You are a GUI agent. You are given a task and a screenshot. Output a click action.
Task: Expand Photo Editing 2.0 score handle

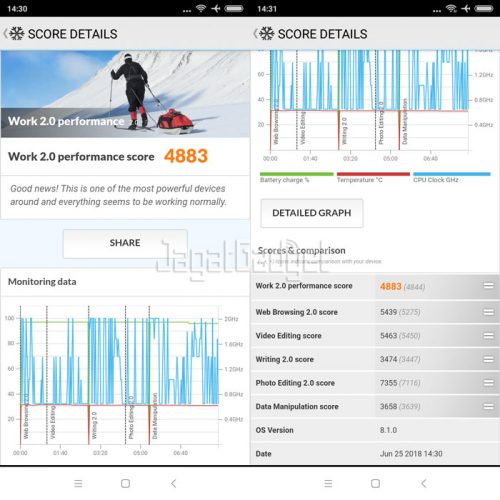(489, 383)
